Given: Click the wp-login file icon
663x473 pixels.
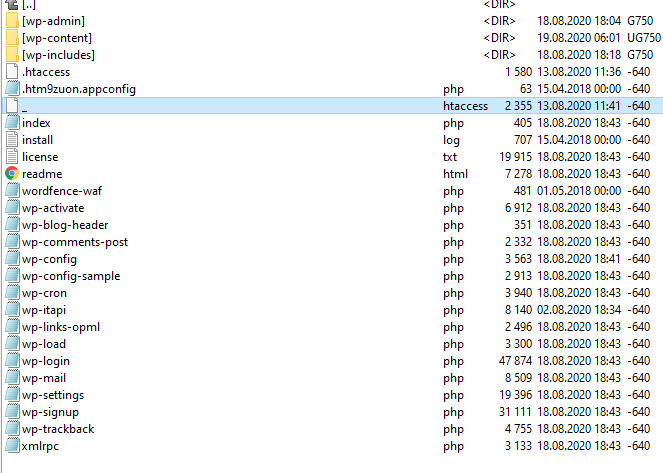Looking at the screenshot, I should [x=12, y=361].
